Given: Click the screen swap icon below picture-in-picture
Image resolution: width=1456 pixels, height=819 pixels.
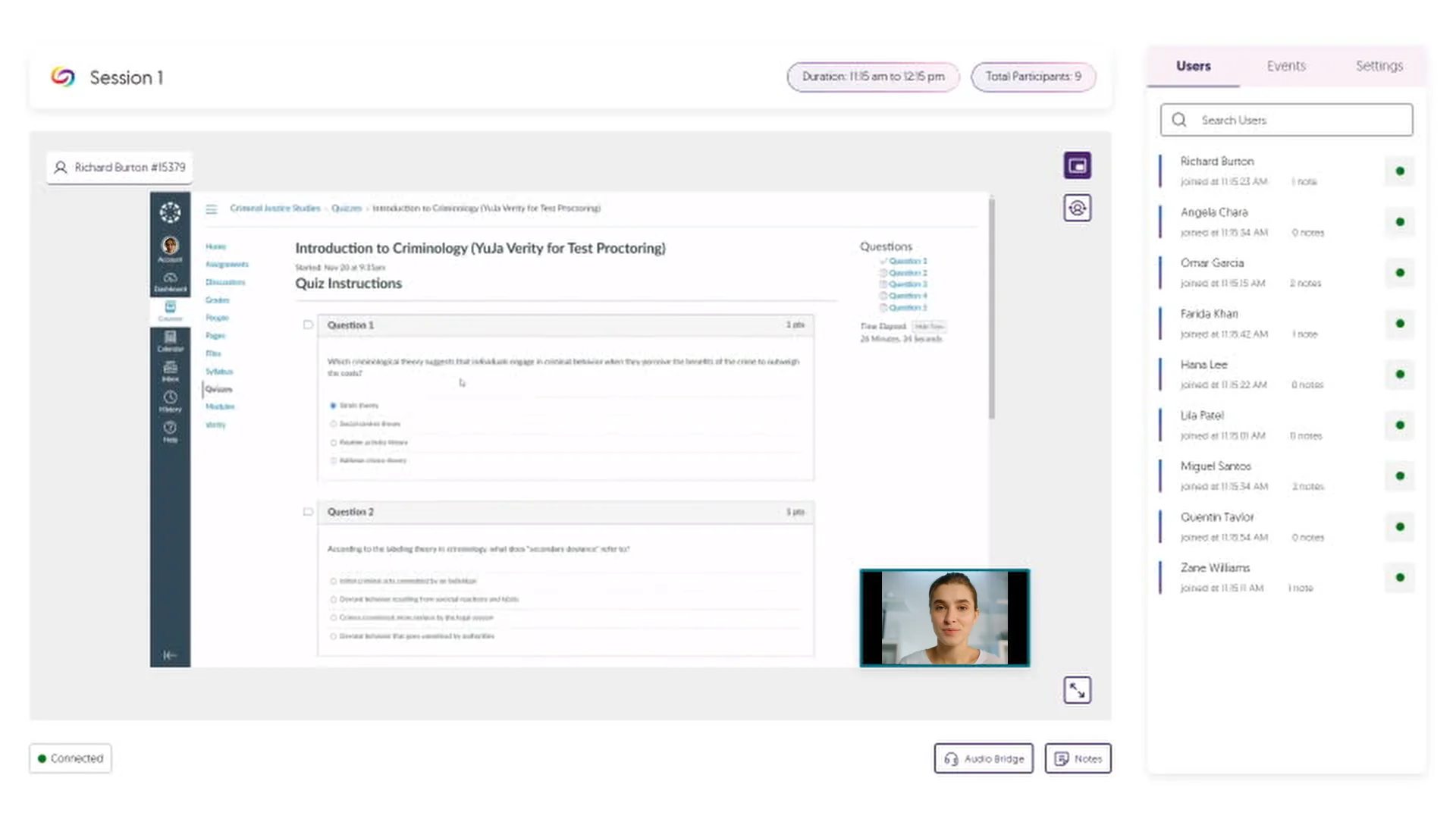Looking at the screenshot, I should pyautogui.click(x=1077, y=207).
